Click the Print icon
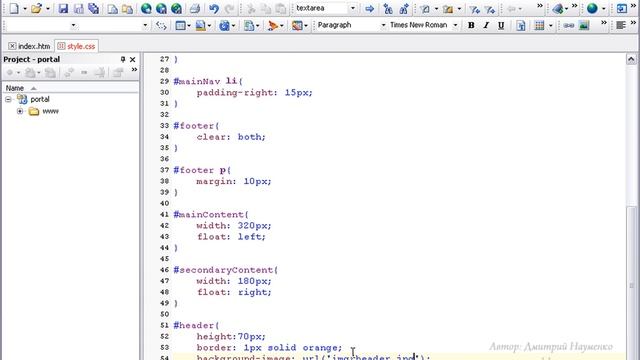640x360 pixels. click(x=195, y=8)
